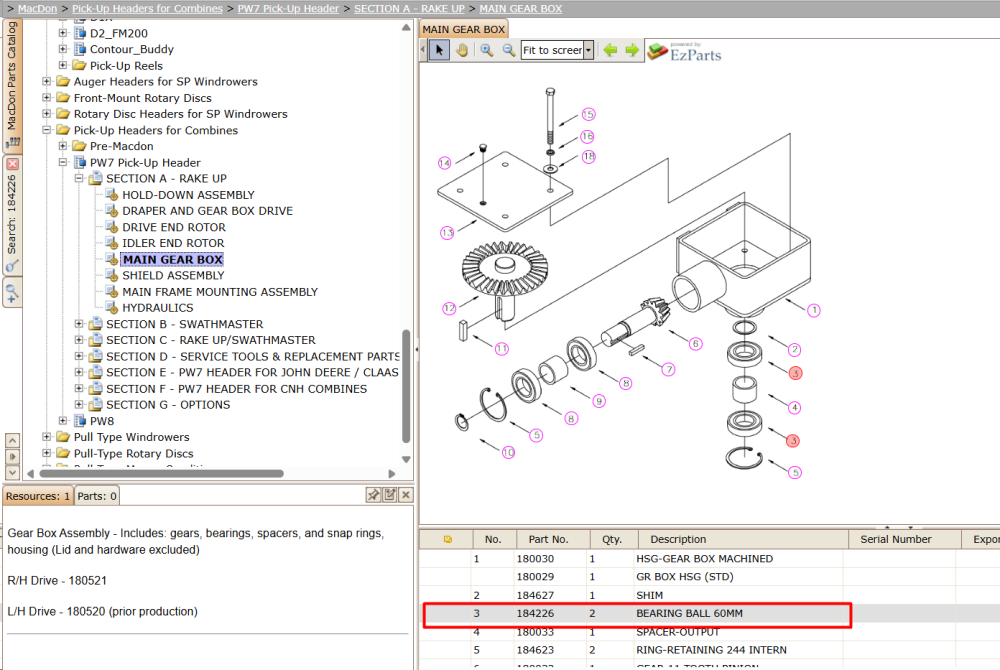Click callout 6 by the pinion gear
The height and width of the screenshot is (670, 1000).
695,344
